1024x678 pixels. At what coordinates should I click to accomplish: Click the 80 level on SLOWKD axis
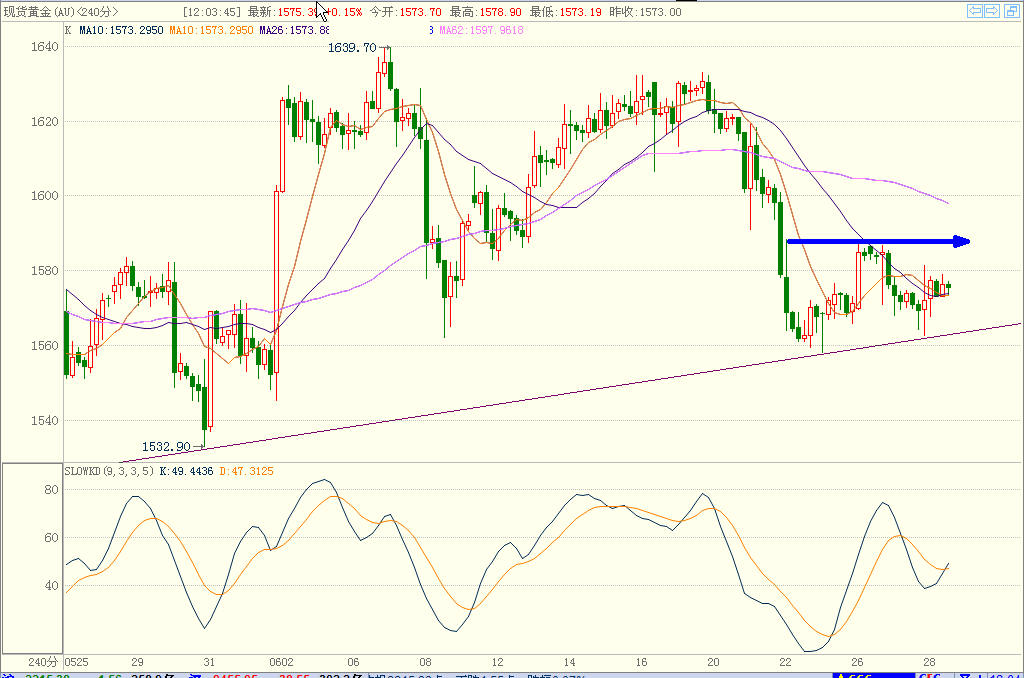[52, 490]
